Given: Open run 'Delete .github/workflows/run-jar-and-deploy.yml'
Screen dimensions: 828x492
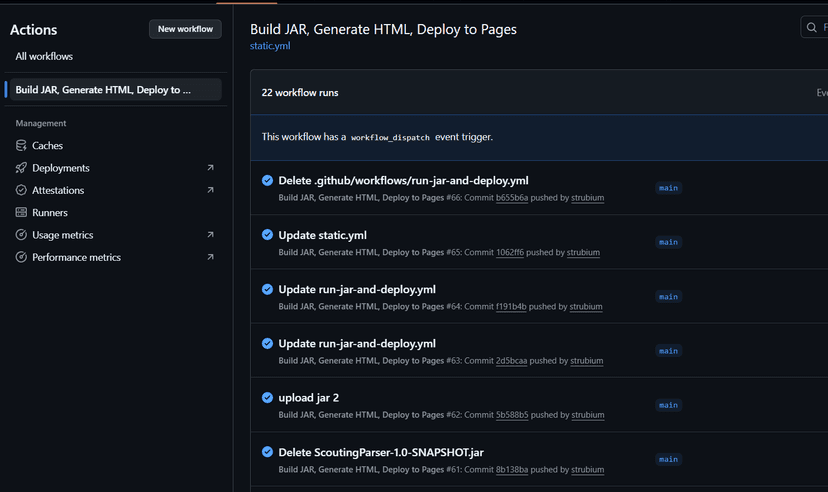Looking at the screenshot, I should [x=403, y=181].
